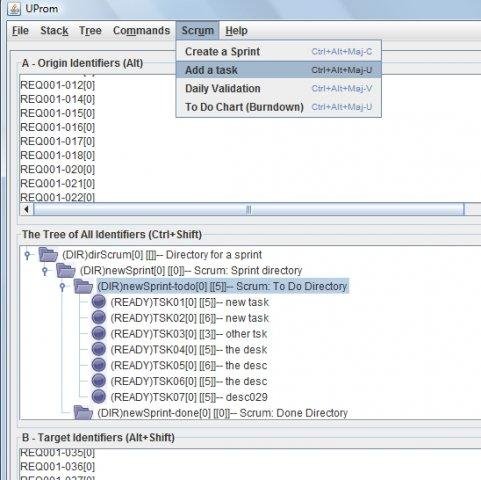Screen dimensions: 481x480
Task: Select REQ001-015[0] in Origin Identifiers
Action: [57, 113]
